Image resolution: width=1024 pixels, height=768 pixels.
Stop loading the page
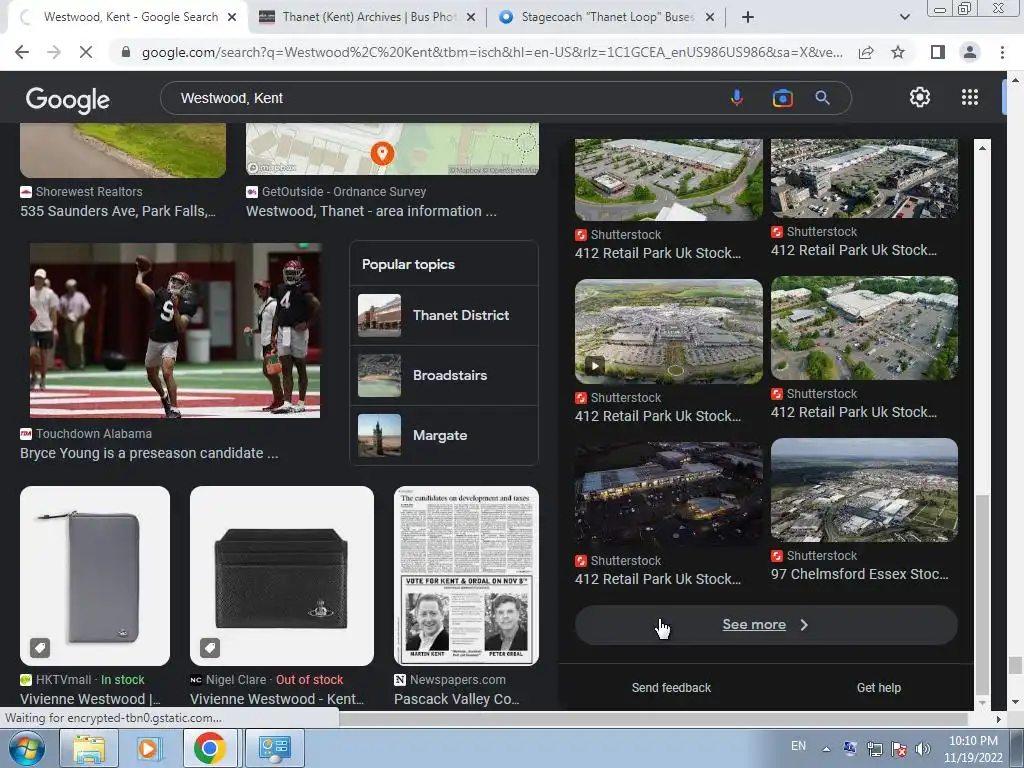(x=86, y=52)
